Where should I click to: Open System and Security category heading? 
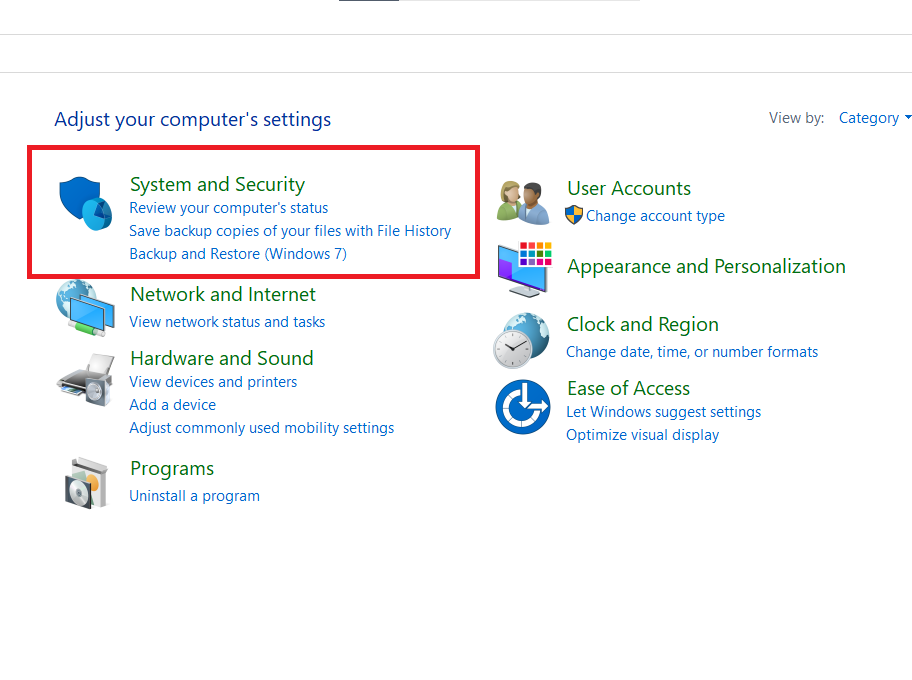[217, 184]
